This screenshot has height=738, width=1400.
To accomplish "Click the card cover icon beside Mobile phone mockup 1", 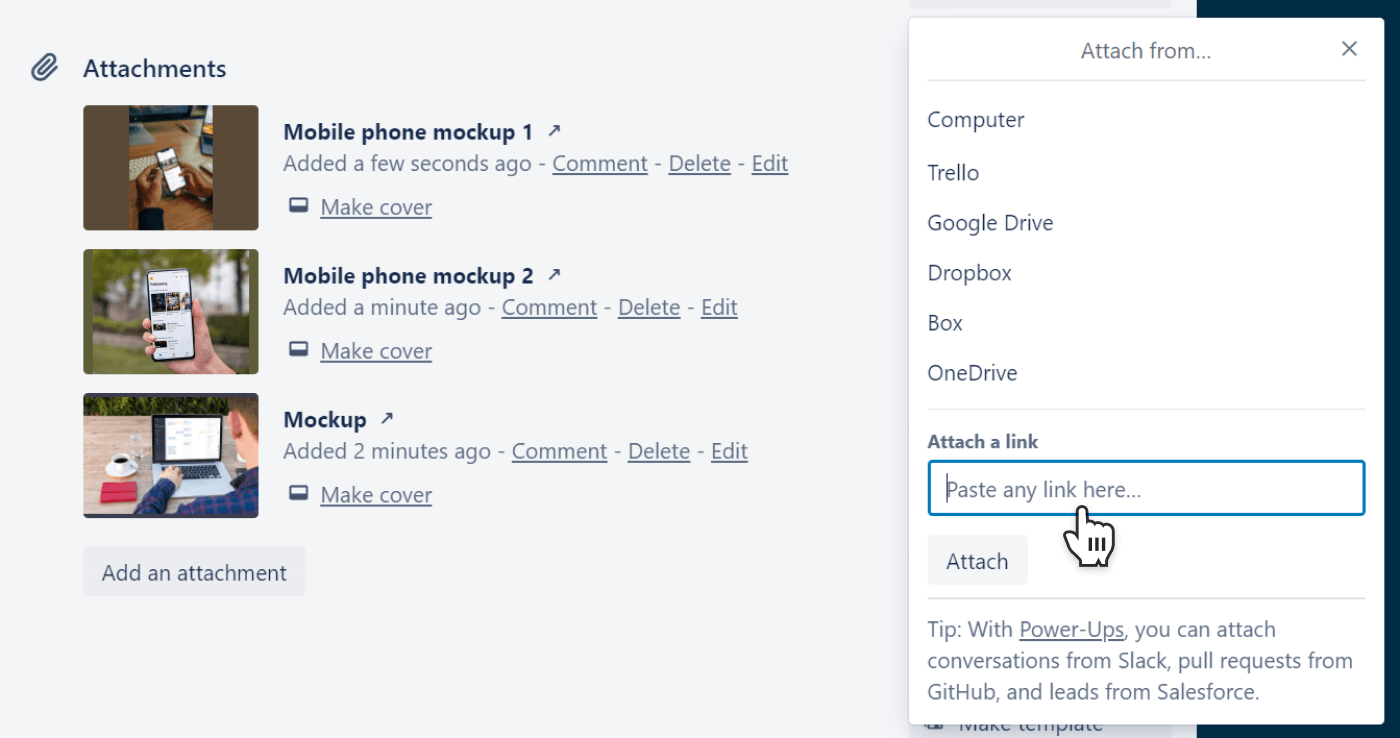I will pos(298,204).
